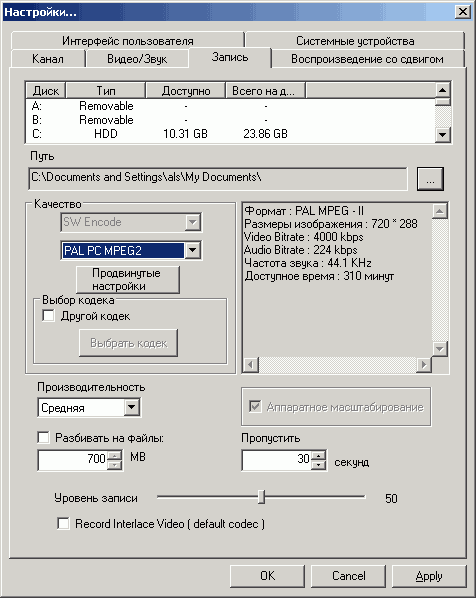Select the Запись tab
Image resolution: width=476 pixels, height=598 pixels.
230,57
